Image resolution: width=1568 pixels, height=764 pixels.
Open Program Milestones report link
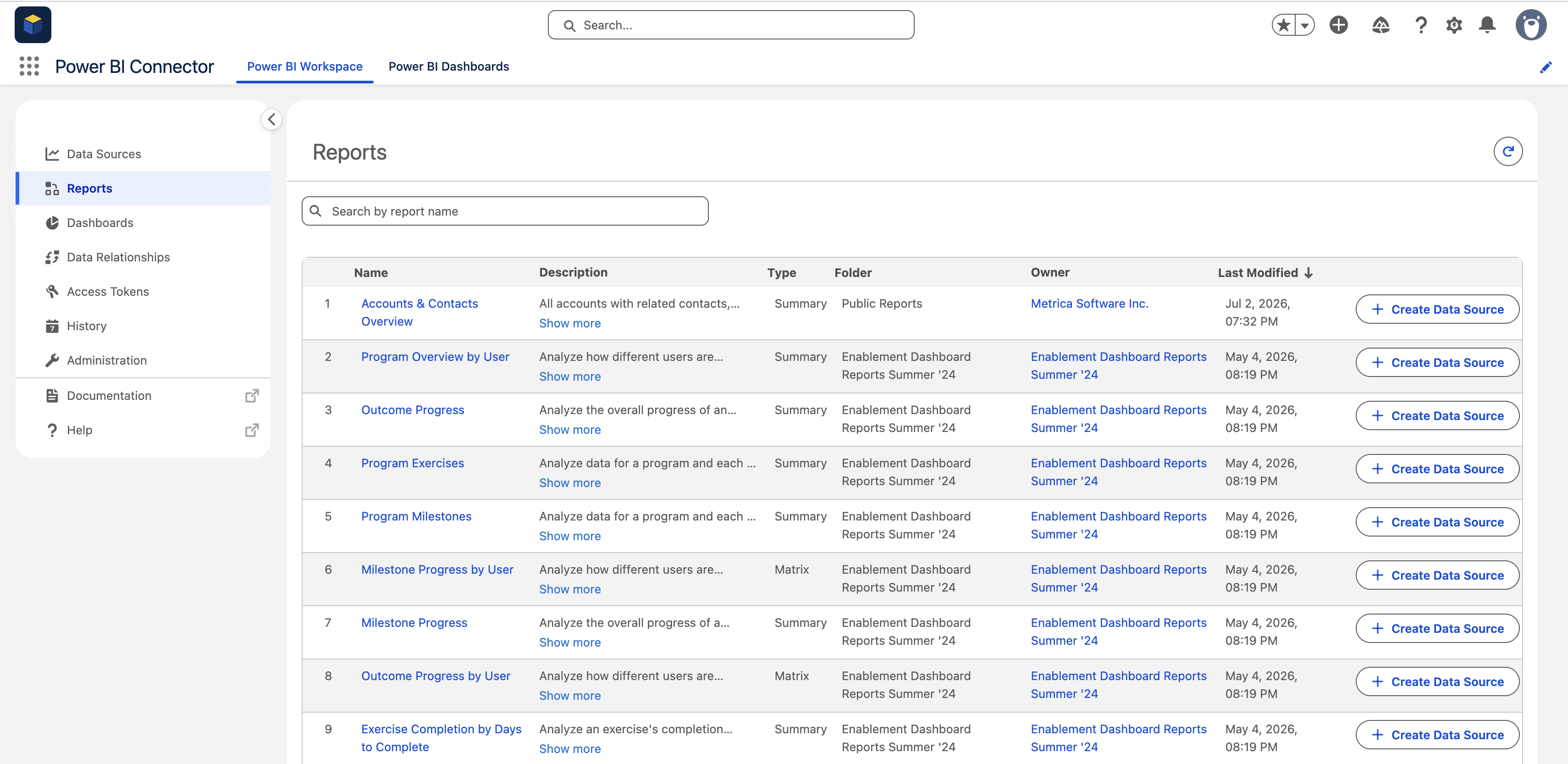coord(416,516)
